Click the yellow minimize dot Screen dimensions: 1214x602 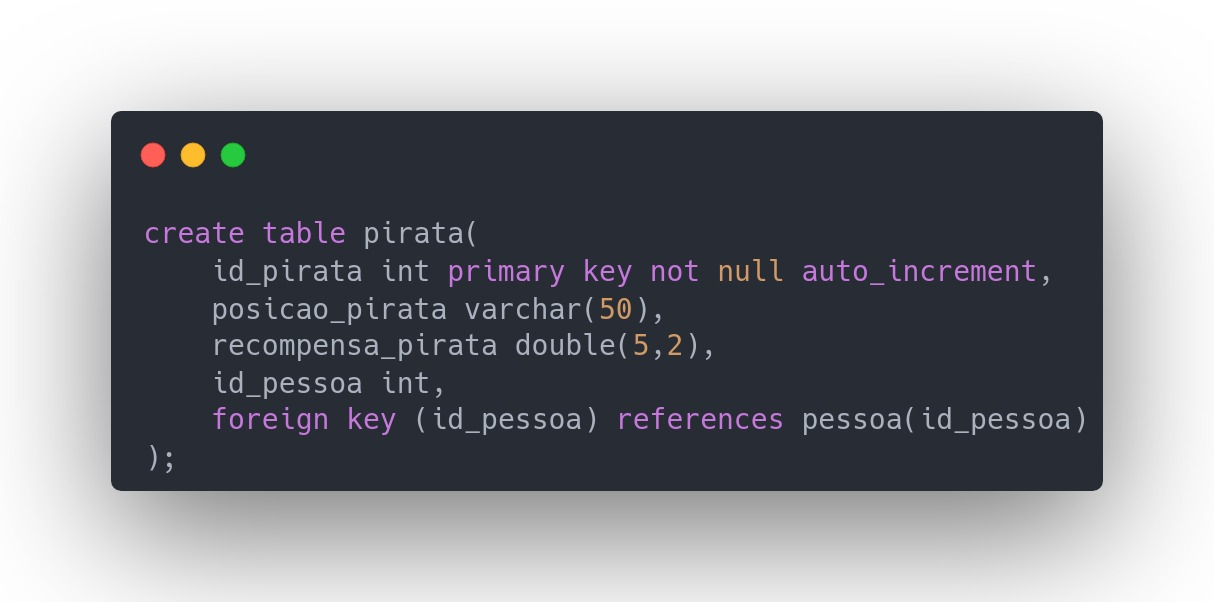[193, 155]
